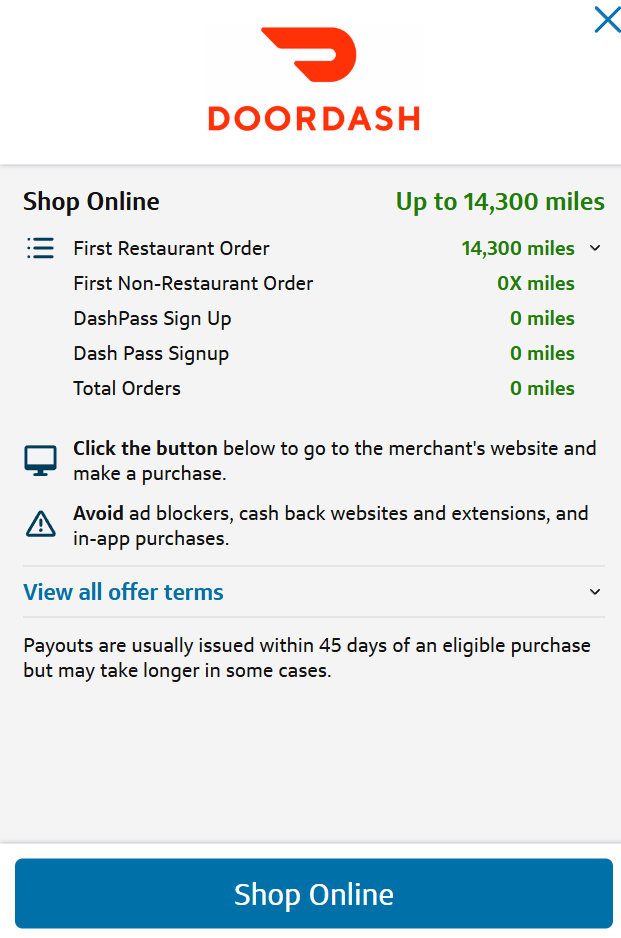The image size is (621, 938).
Task: Click the DashPass Sign Up entry
Action: [x=152, y=318]
